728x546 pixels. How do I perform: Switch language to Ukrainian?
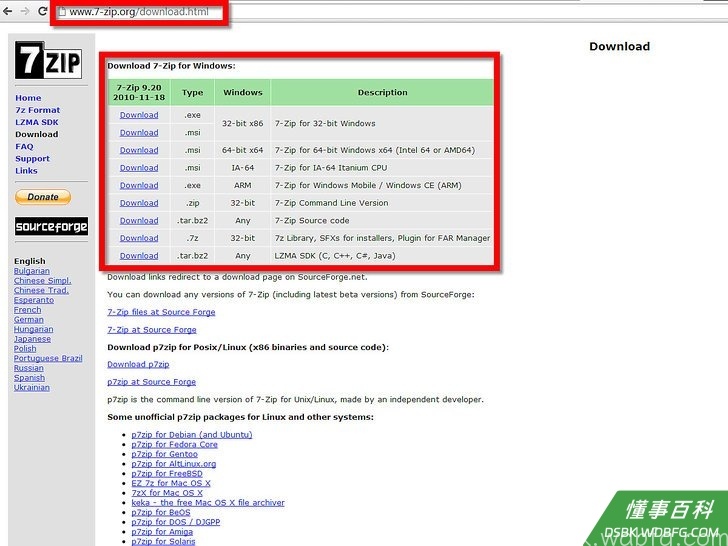[x=32, y=387]
